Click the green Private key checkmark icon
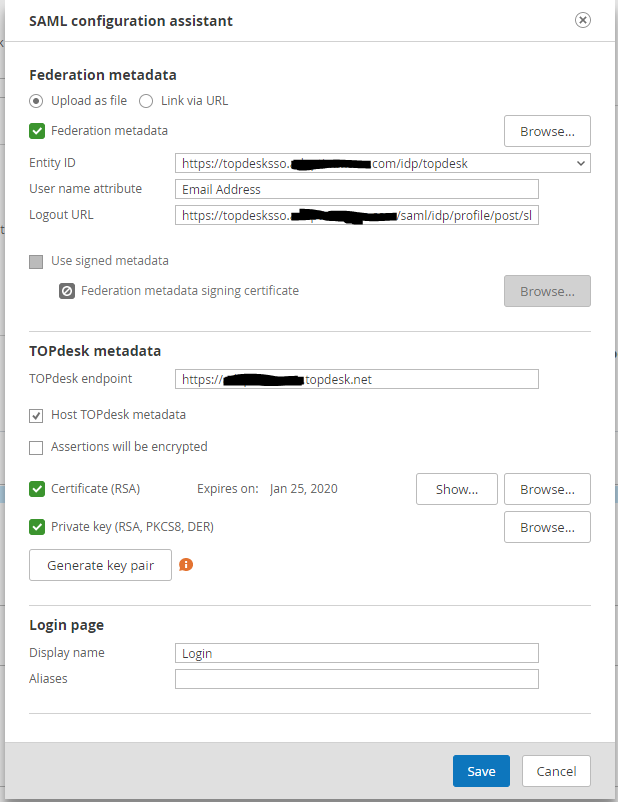The height and width of the screenshot is (802, 618). [x=35, y=527]
